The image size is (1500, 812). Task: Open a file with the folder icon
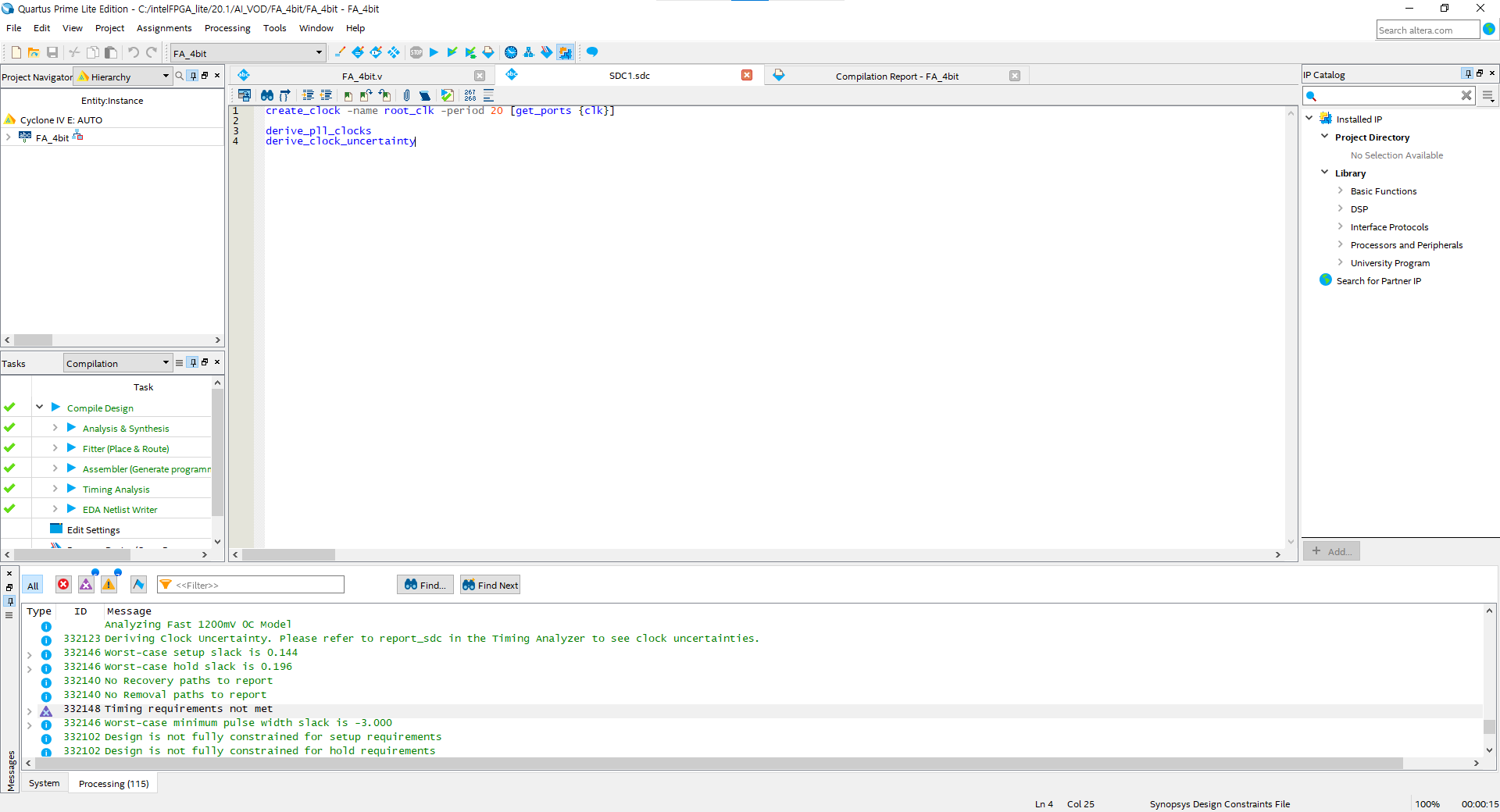34,52
